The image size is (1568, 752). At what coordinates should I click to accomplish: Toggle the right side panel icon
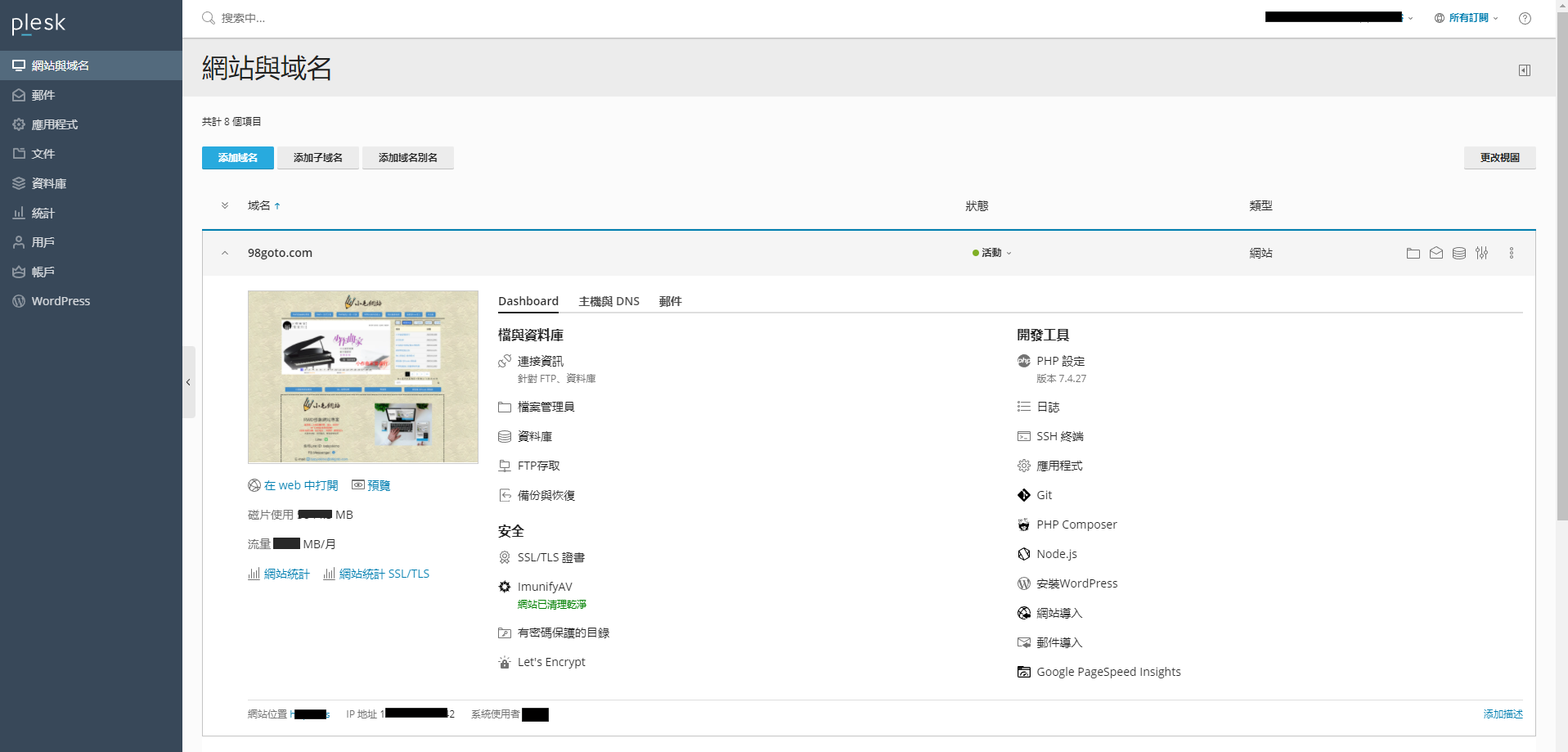pos(1525,70)
